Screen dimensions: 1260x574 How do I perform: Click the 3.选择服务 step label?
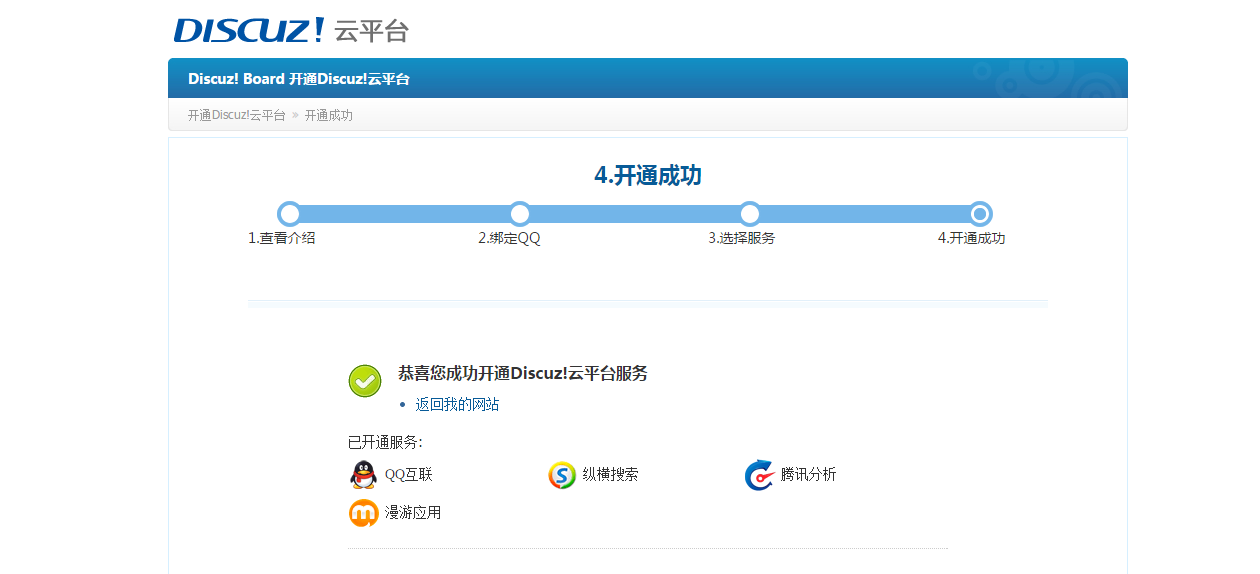[741, 238]
